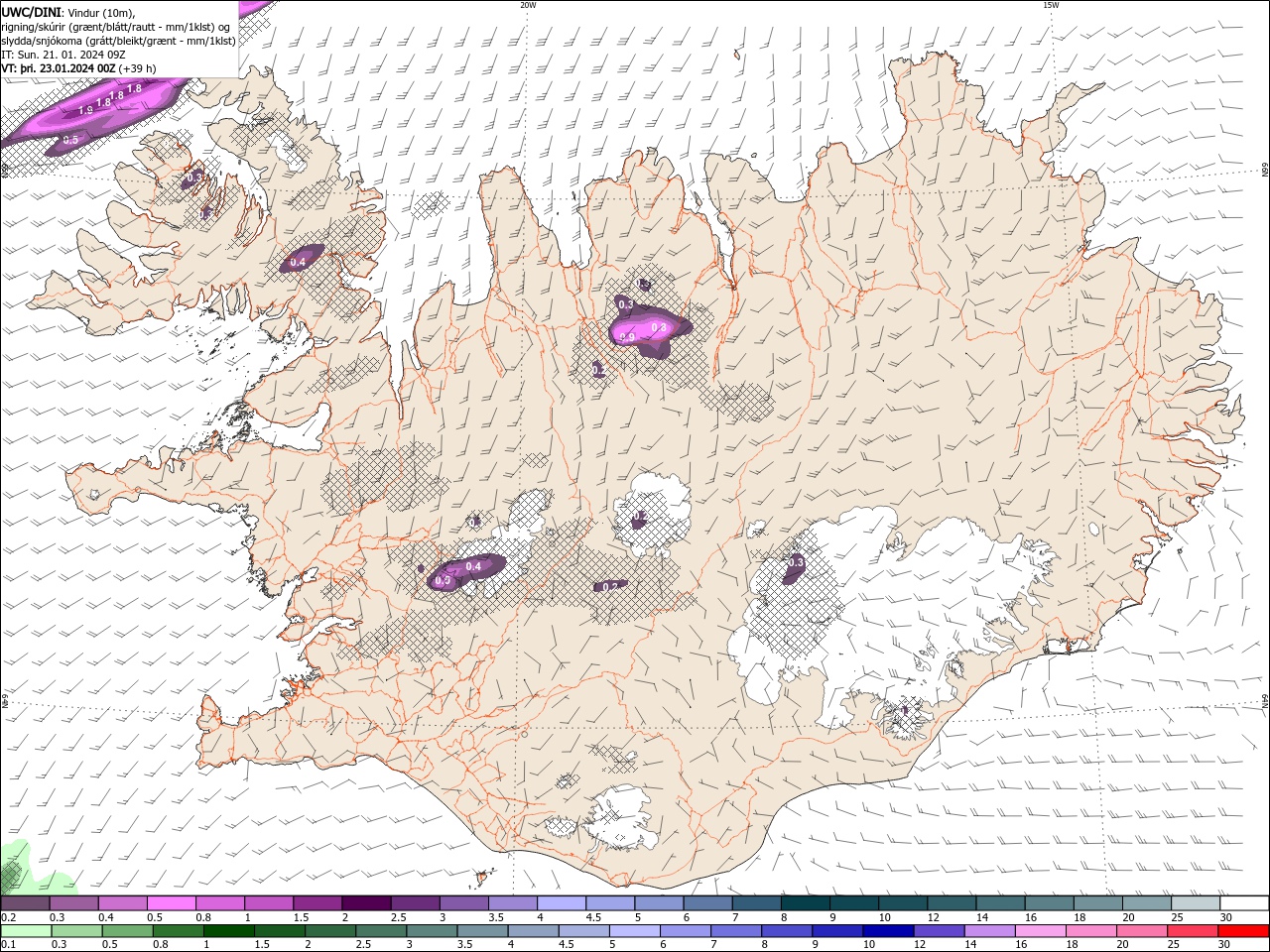The height and width of the screenshot is (952, 1270).
Task: Click the darkest purple snow swatch labeled 2
Action: [365, 903]
